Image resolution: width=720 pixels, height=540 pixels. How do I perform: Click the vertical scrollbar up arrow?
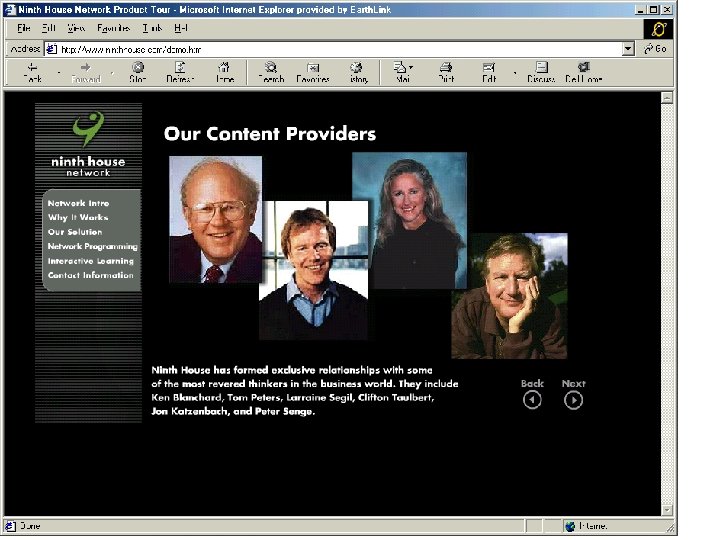[667, 97]
